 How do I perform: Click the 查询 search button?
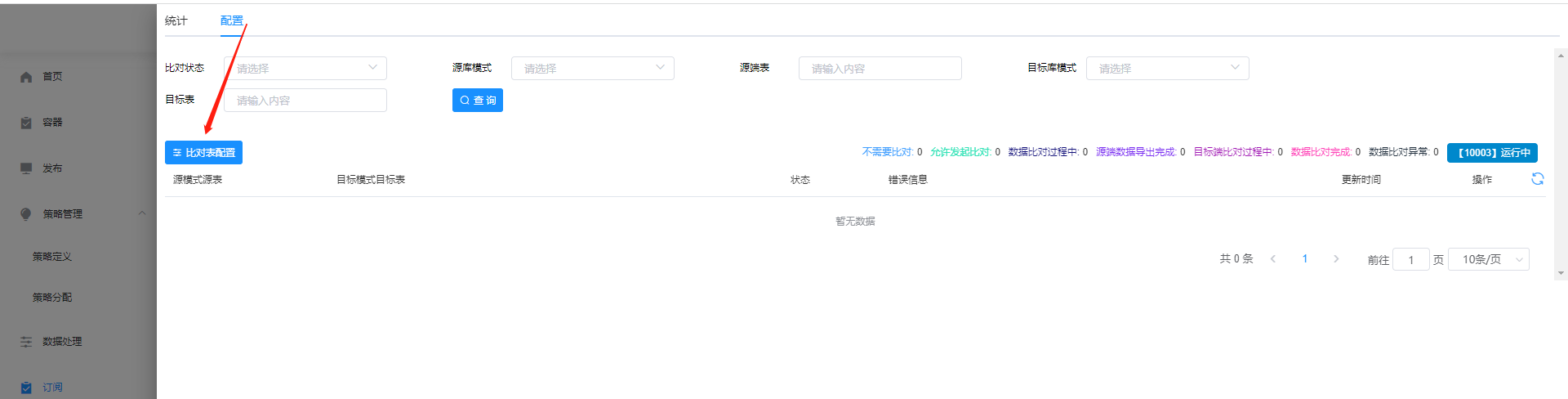click(x=477, y=101)
